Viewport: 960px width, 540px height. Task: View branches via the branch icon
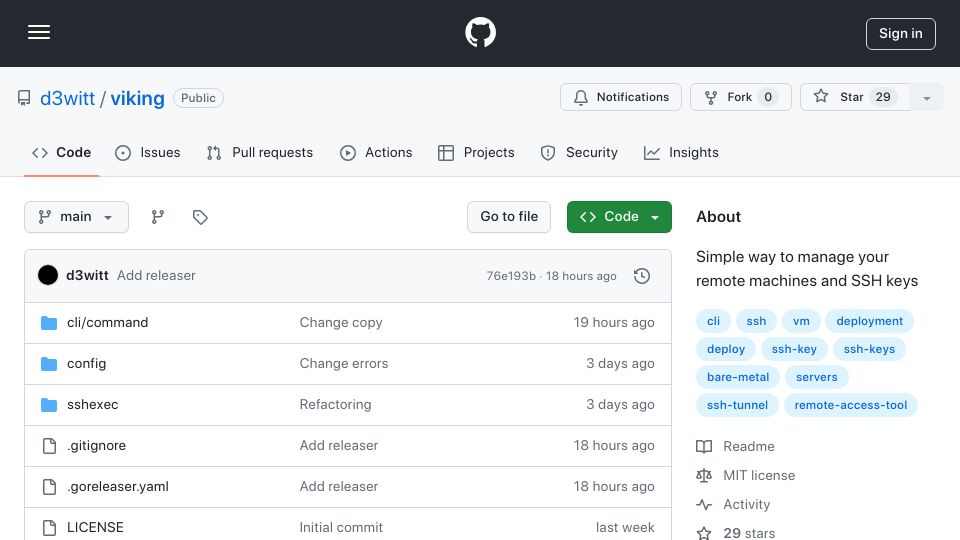[x=158, y=217]
